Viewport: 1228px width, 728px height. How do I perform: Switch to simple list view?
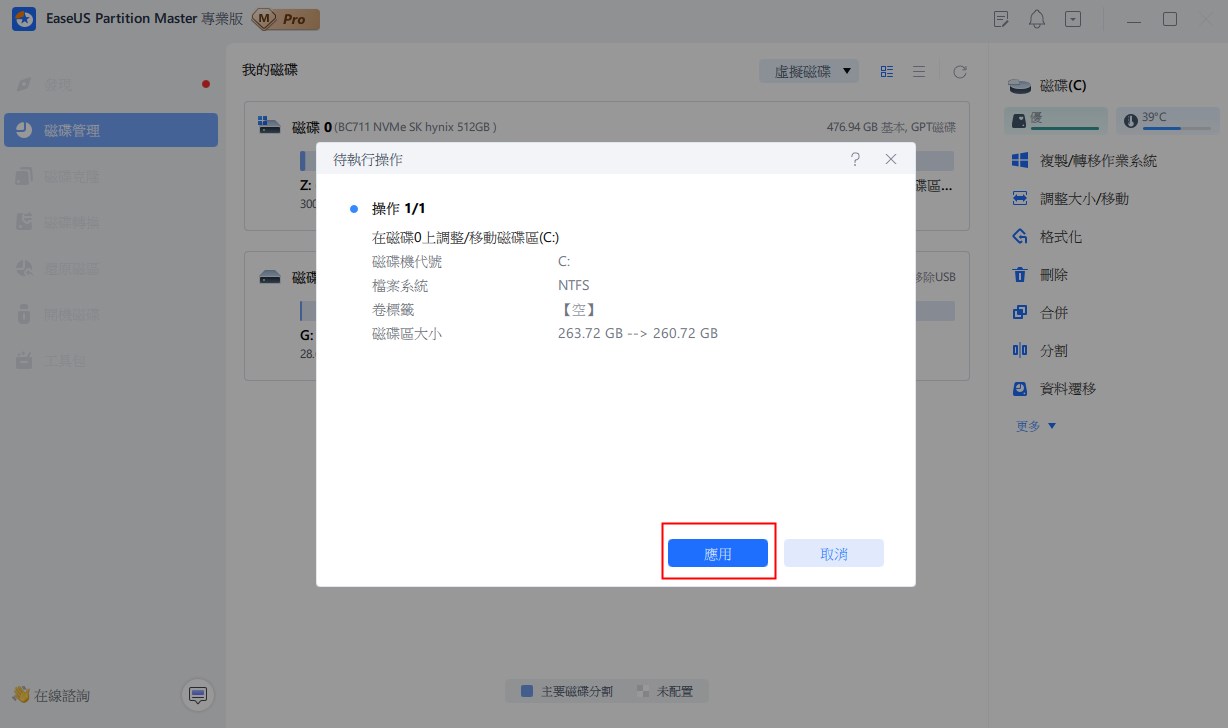[919, 71]
